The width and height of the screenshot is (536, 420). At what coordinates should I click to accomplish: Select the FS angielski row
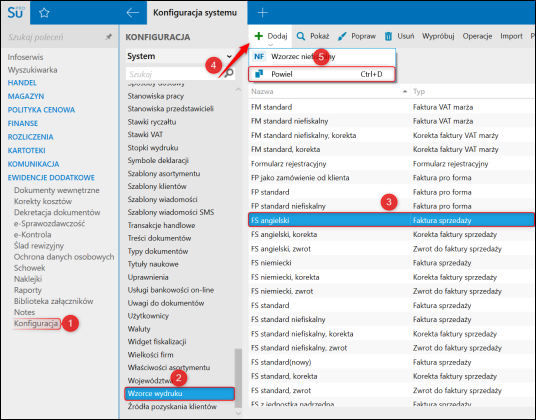[x=391, y=220]
